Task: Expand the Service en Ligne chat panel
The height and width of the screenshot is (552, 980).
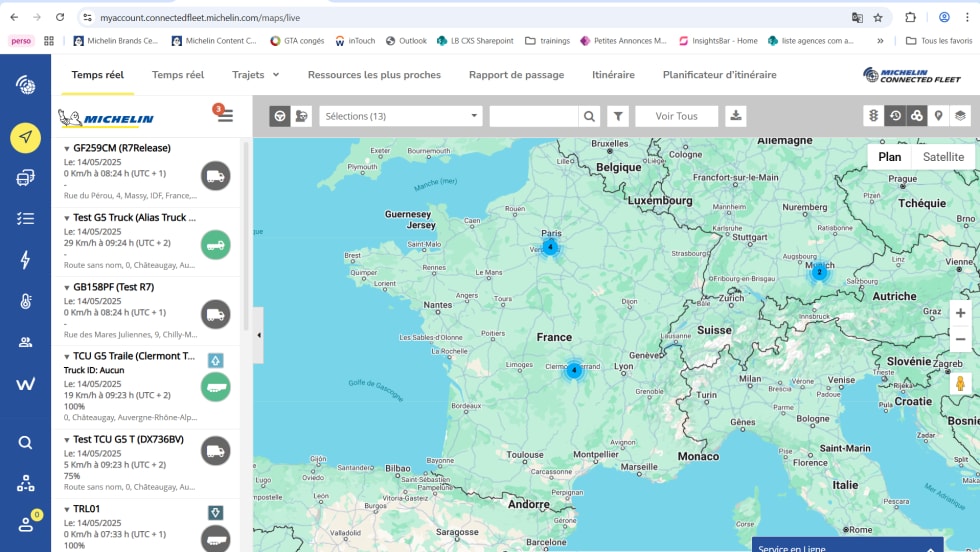Action: tap(846, 545)
